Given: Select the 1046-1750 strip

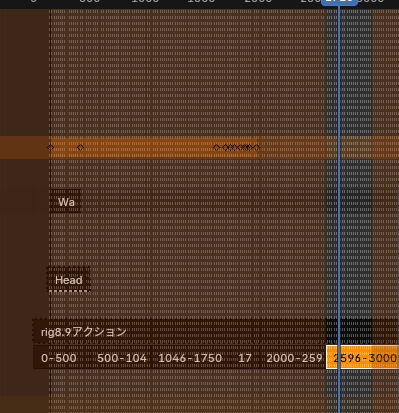Looking at the screenshot, I should click(x=190, y=358).
